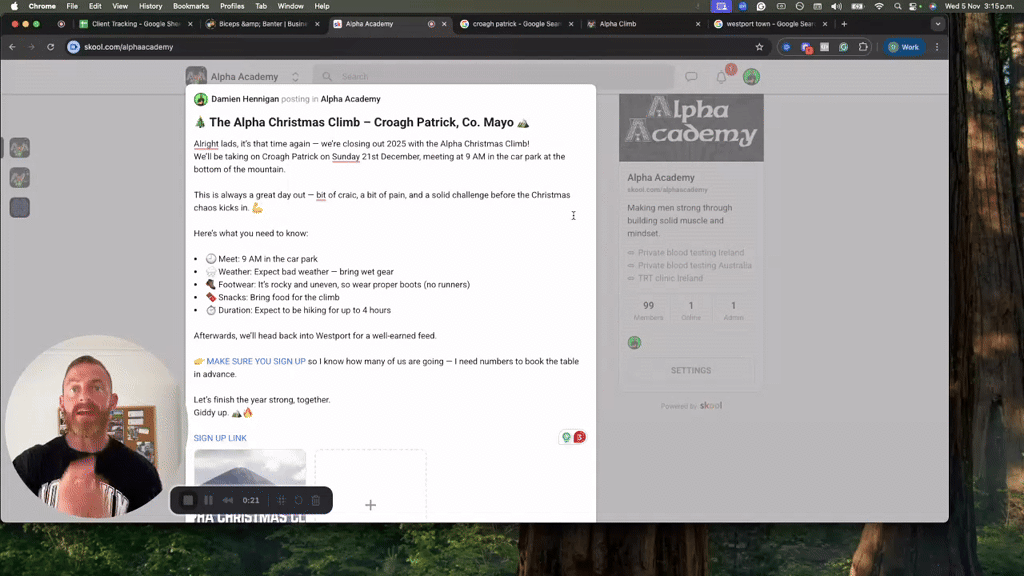Rewind the recording
The height and width of the screenshot is (576, 1024).
[228, 500]
